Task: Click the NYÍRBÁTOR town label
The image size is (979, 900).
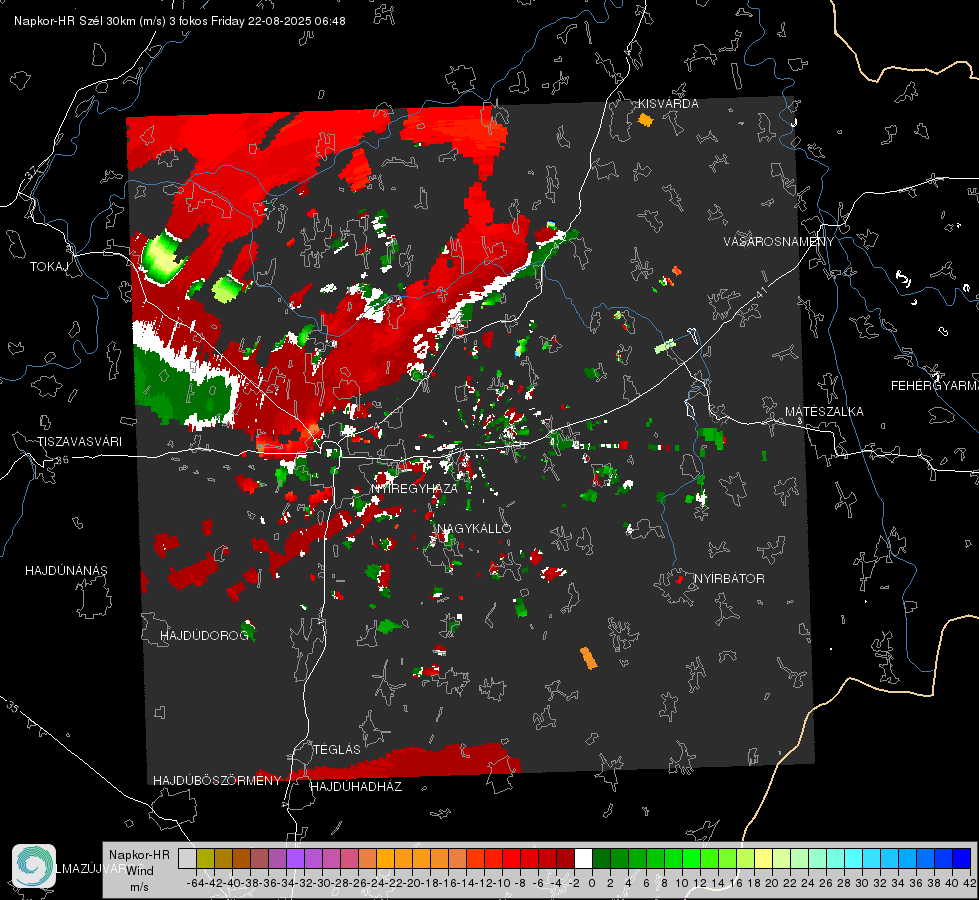Action: point(729,579)
